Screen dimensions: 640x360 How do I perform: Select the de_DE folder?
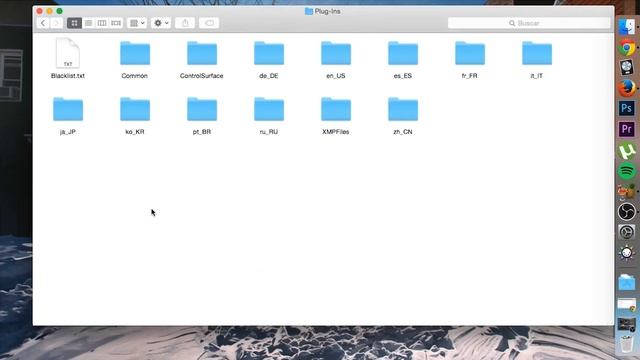pos(269,53)
